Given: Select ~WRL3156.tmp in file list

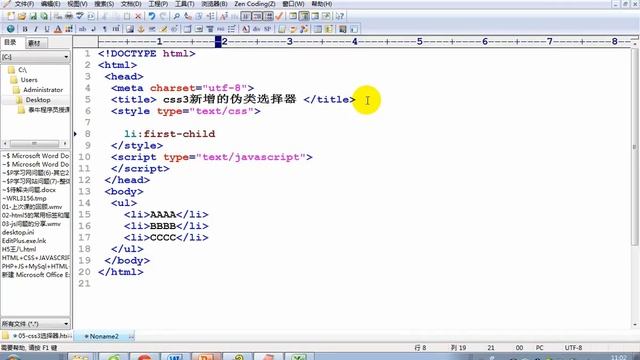Looking at the screenshot, I should pos(24,198).
